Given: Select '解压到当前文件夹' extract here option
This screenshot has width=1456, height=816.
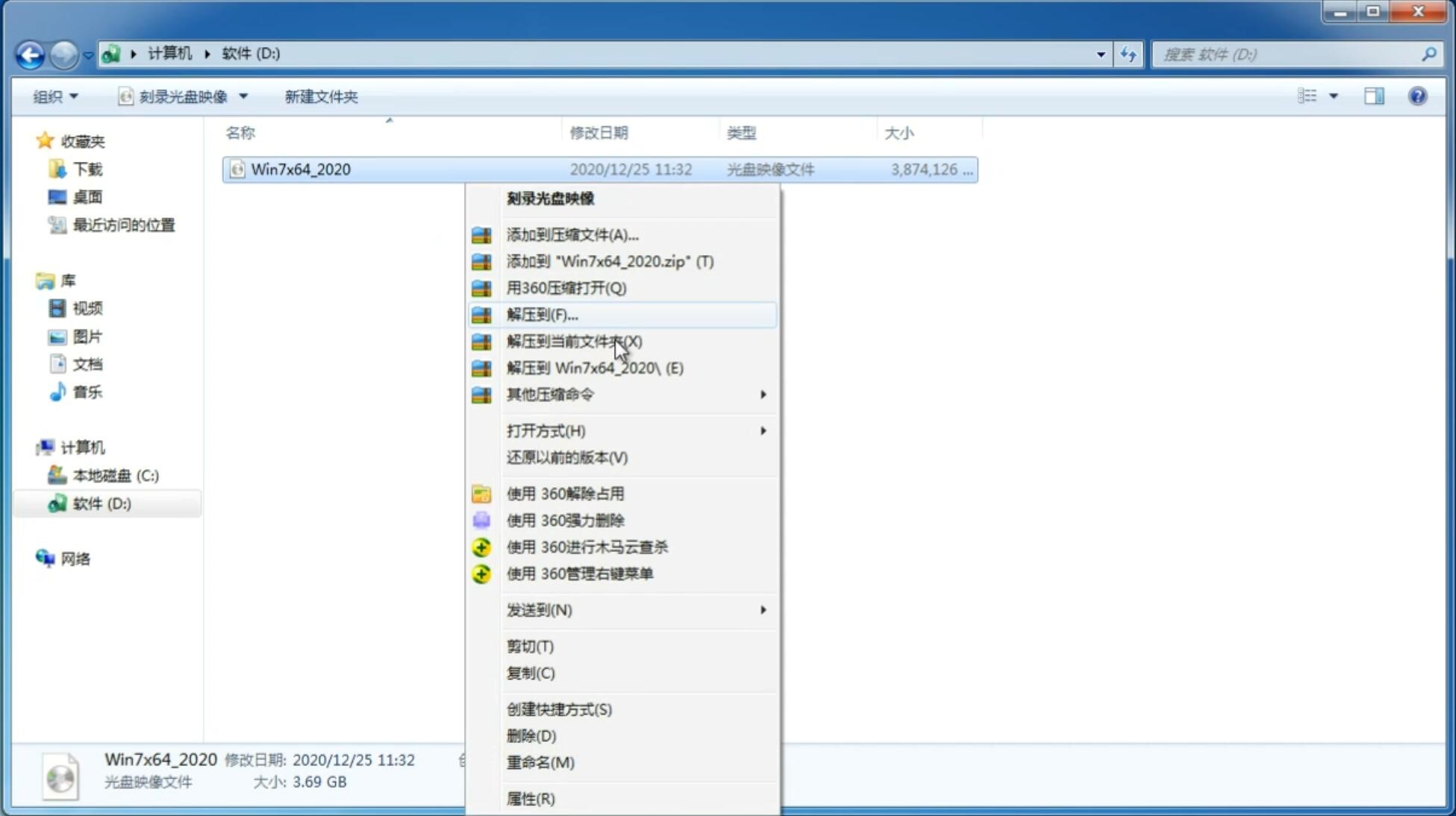Looking at the screenshot, I should pyautogui.click(x=575, y=341).
